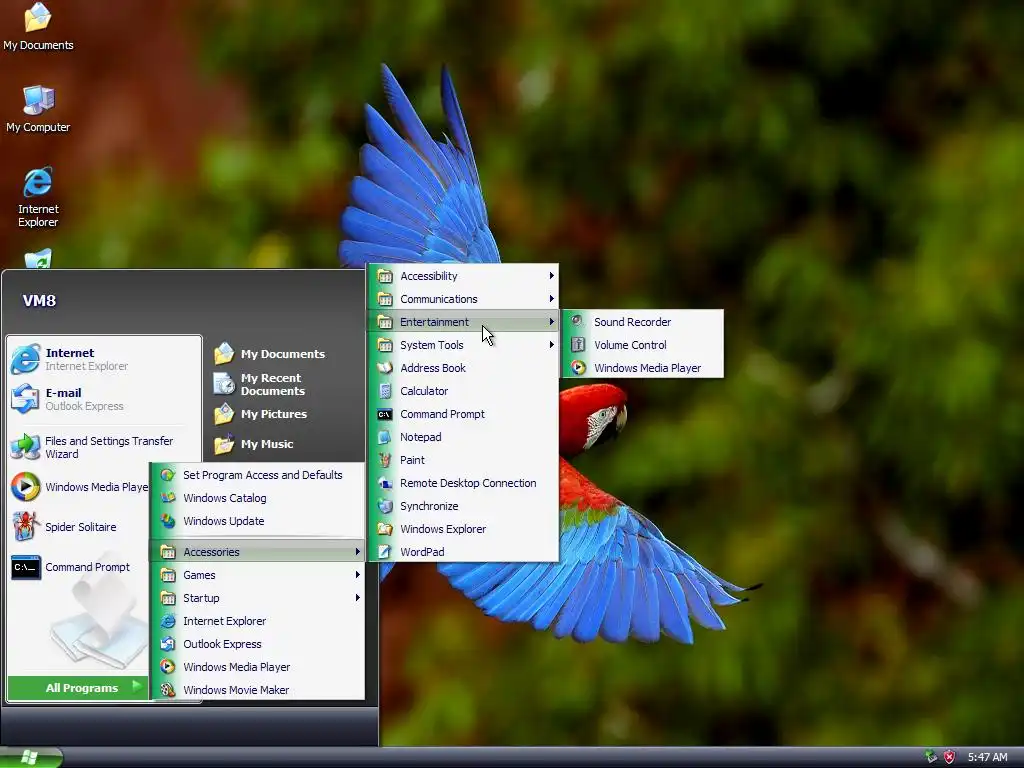Click security shield icon in system tray
Screen dimensions: 1024x768
pyautogui.click(x=950, y=757)
